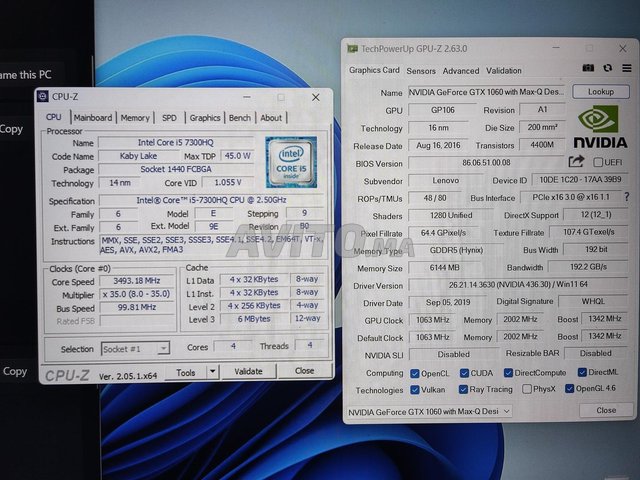Screen dimensions: 640x480
Task: Open the GPU selection dropdown in GPU-Z
Action: pos(430,411)
